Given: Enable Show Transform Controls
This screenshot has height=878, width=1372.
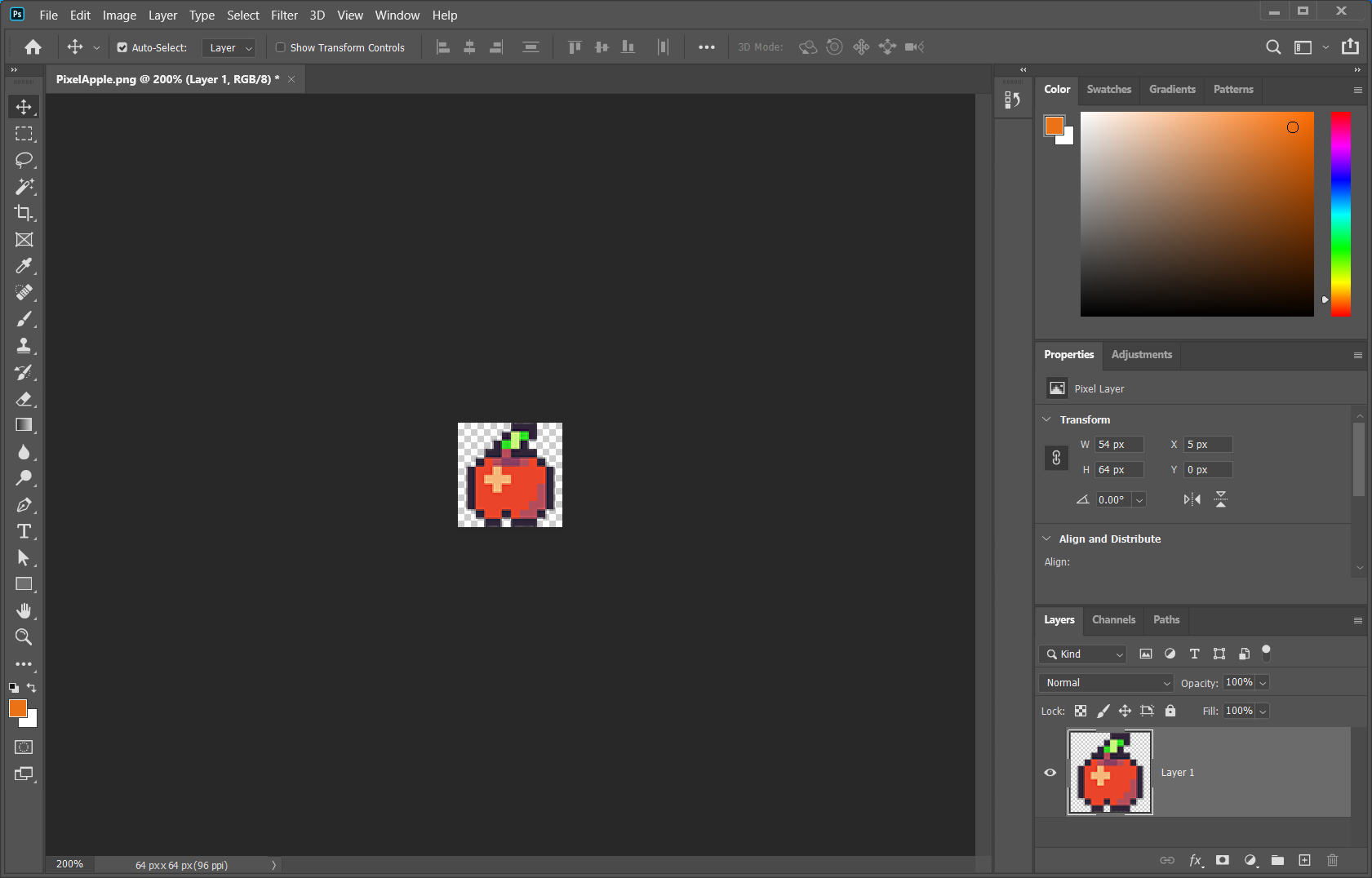Looking at the screenshot, I should (x=281, y=47).
